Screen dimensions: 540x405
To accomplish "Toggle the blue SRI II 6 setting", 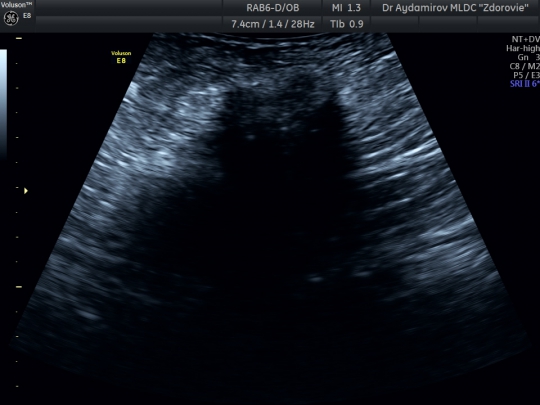I will pos(525,84).
